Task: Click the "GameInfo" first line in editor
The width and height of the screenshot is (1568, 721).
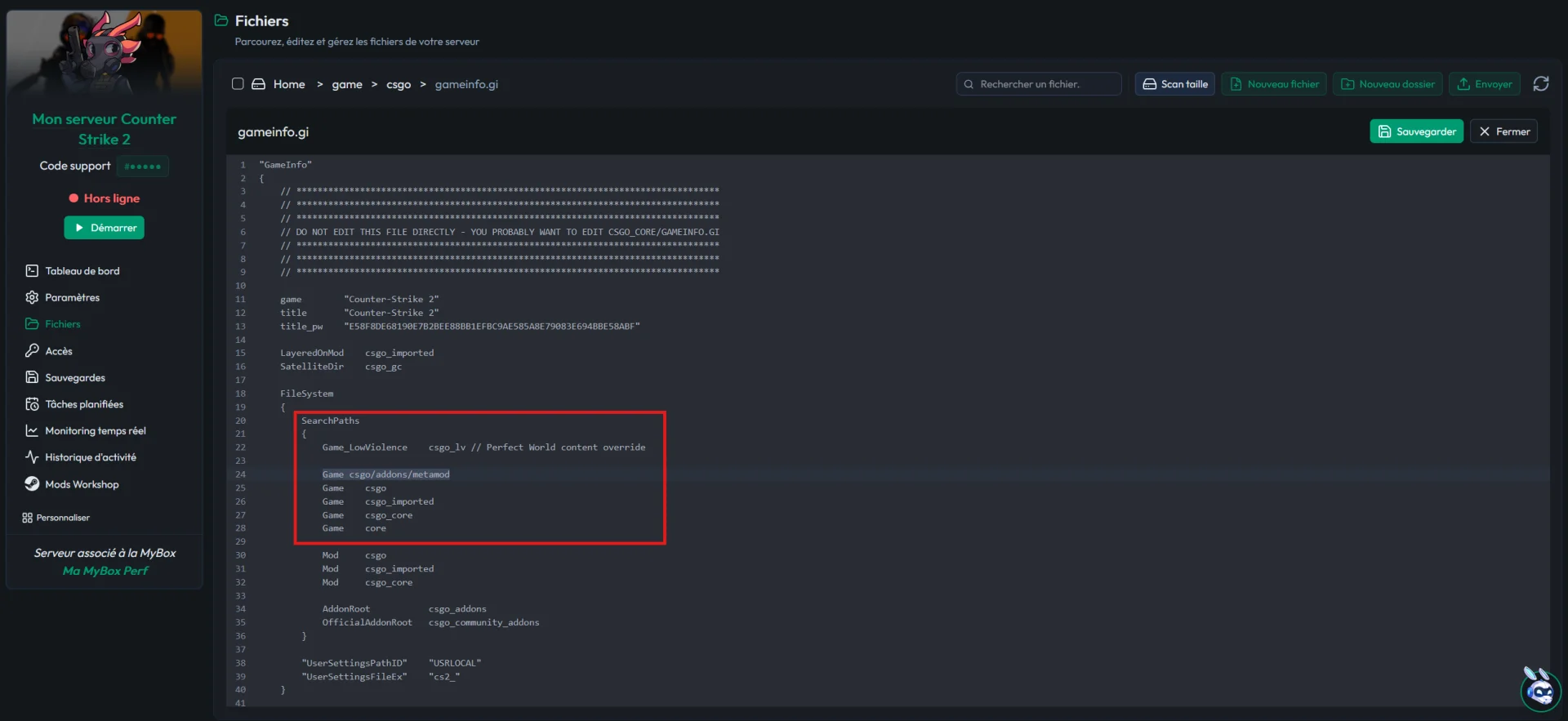Action: tap(286, 165)
